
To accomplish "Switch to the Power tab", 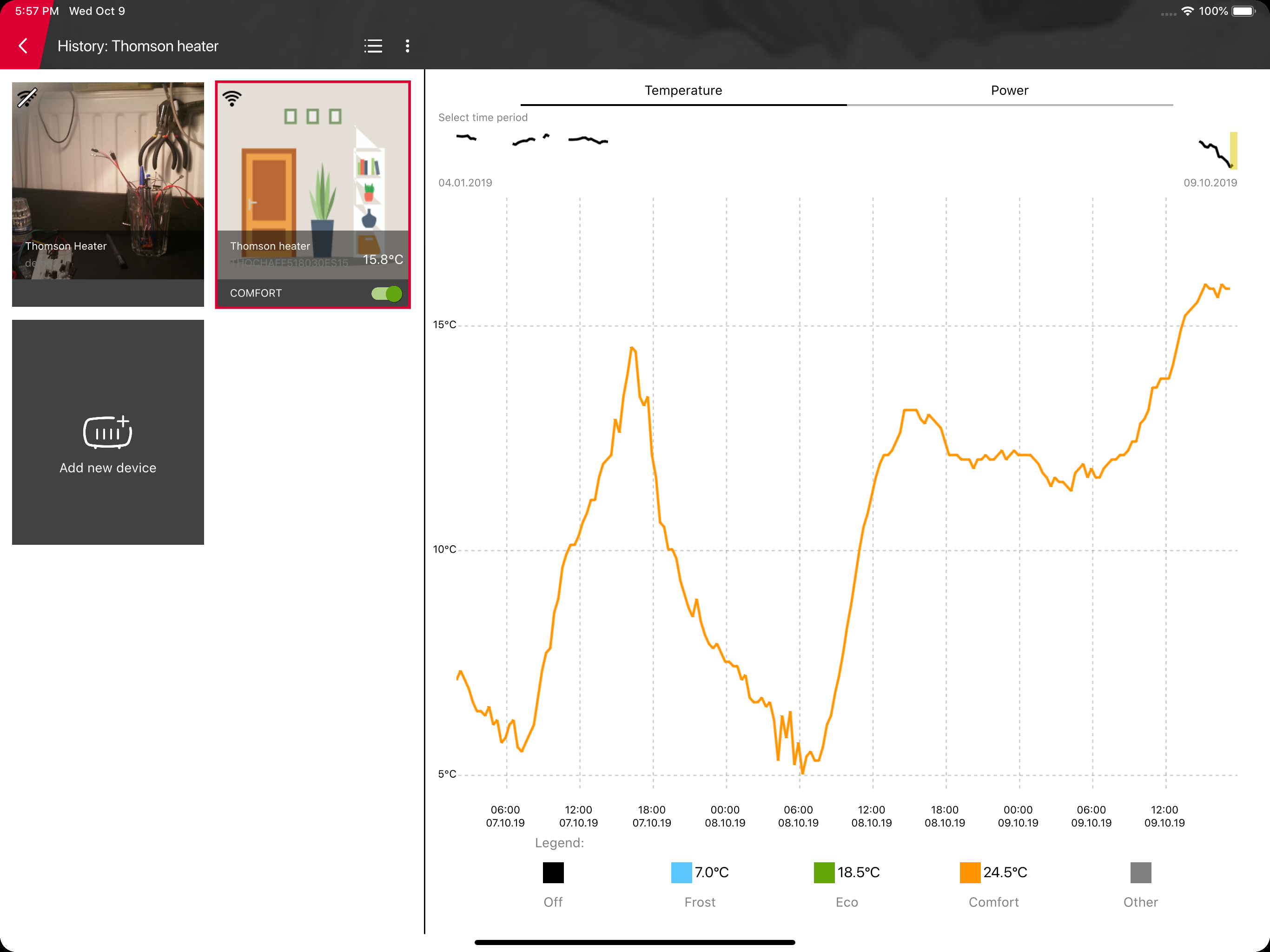I will point(1009,91).
